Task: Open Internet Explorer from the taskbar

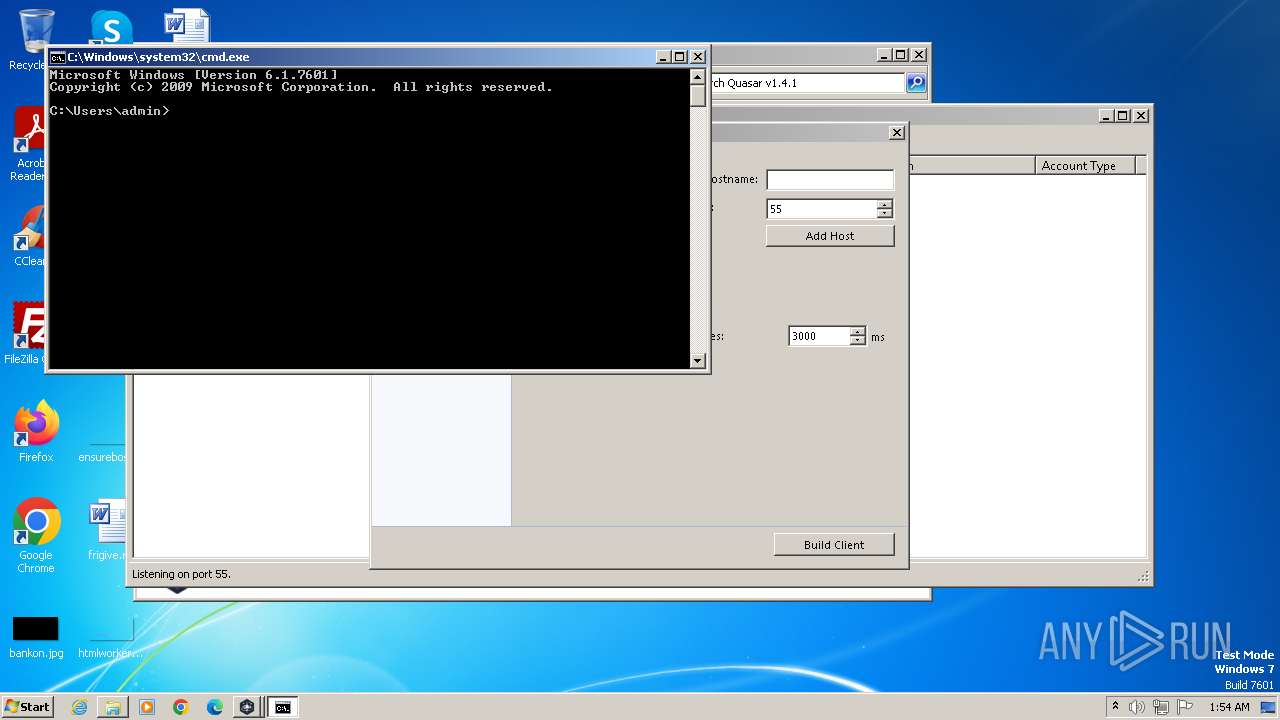Action: click(x=79, y=707)
